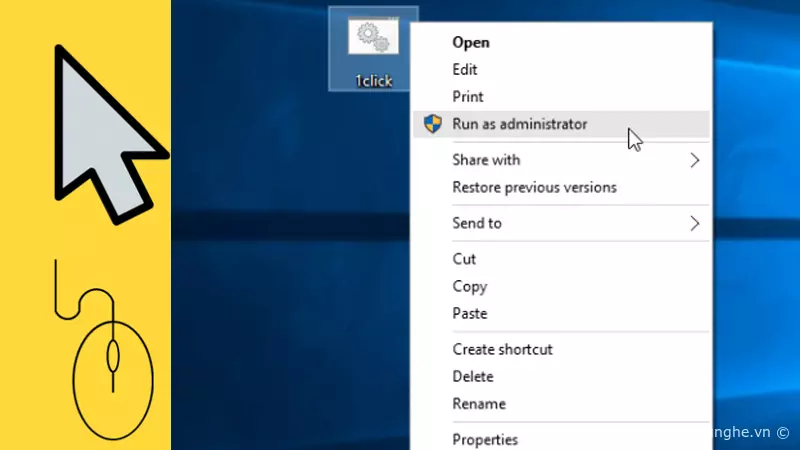Screen dimensions: 800x450
Task: Select Copy in the context menu
Action: [x=469, y=286]
